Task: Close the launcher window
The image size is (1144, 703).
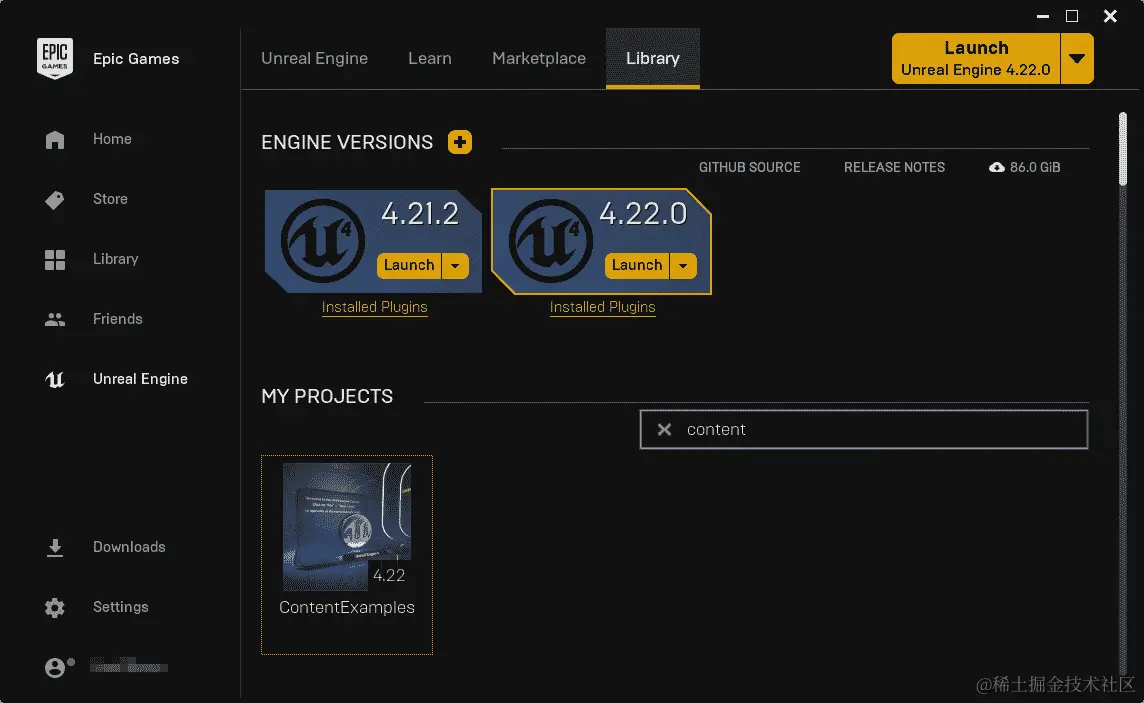Action: tap(1110, 16)
